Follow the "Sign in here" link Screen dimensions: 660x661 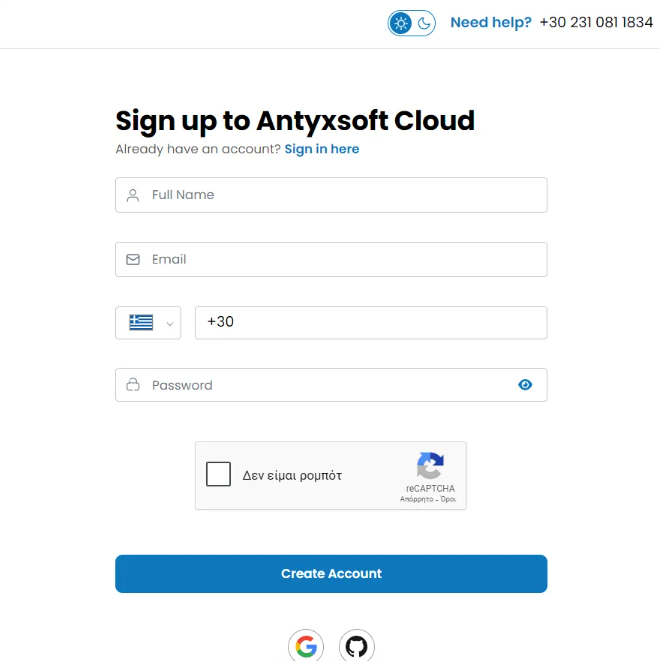click(x=321, y=149)
